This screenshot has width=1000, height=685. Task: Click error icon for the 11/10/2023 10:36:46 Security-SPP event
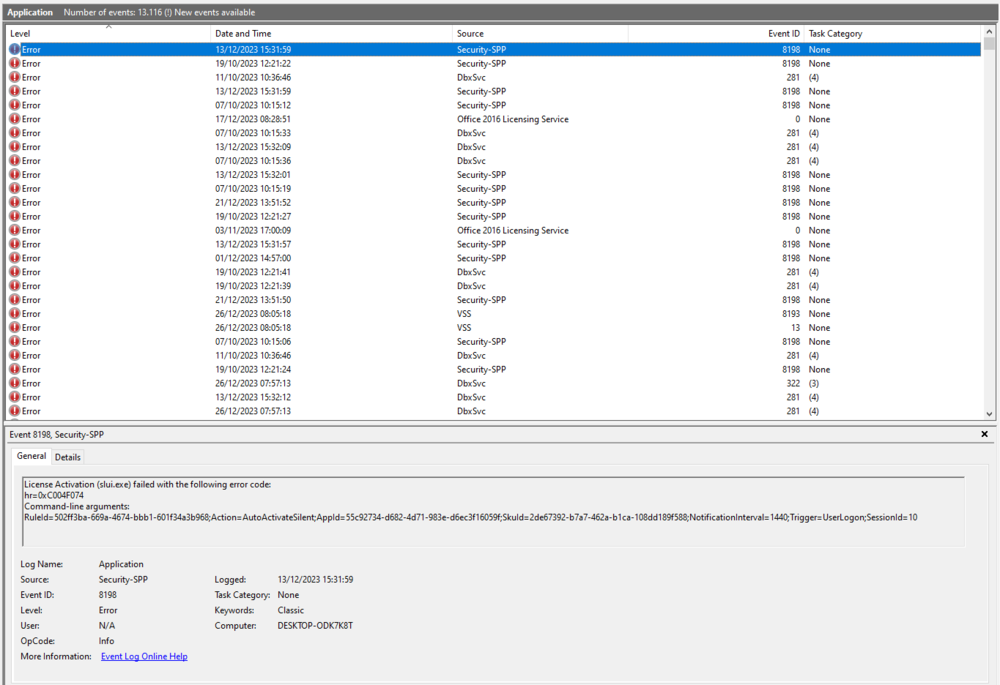coord(14,77)
